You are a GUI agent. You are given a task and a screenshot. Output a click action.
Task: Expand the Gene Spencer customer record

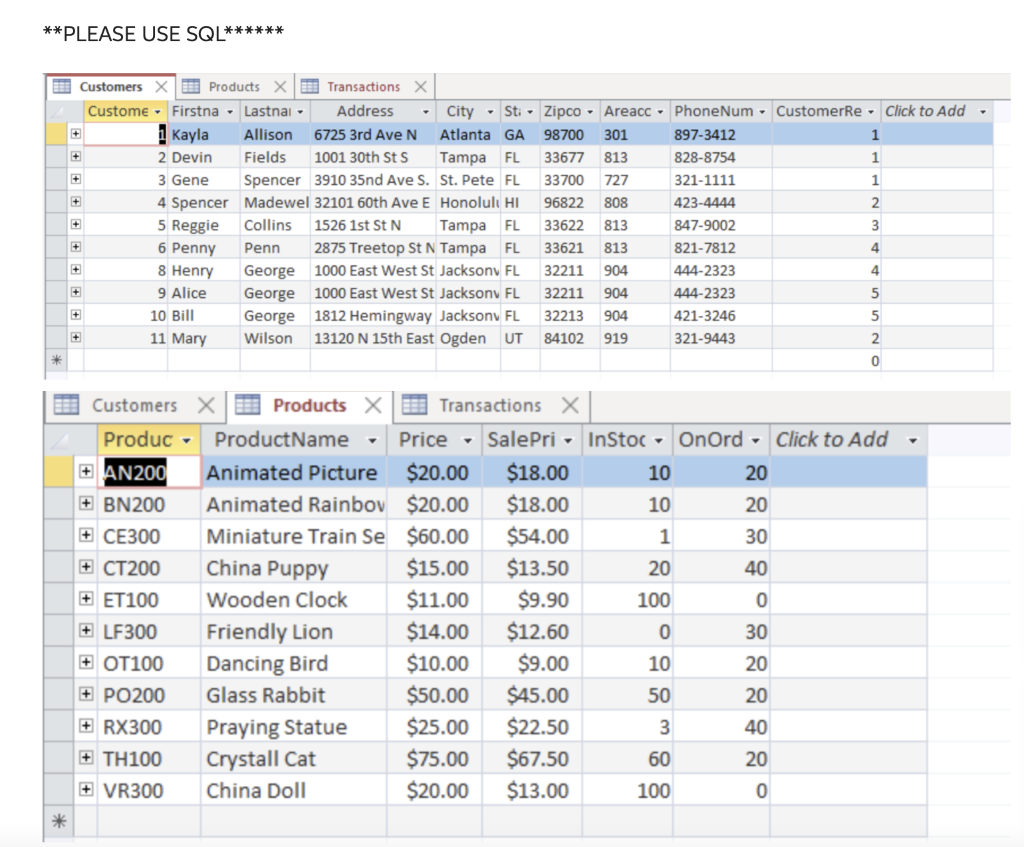pos(76,179)
